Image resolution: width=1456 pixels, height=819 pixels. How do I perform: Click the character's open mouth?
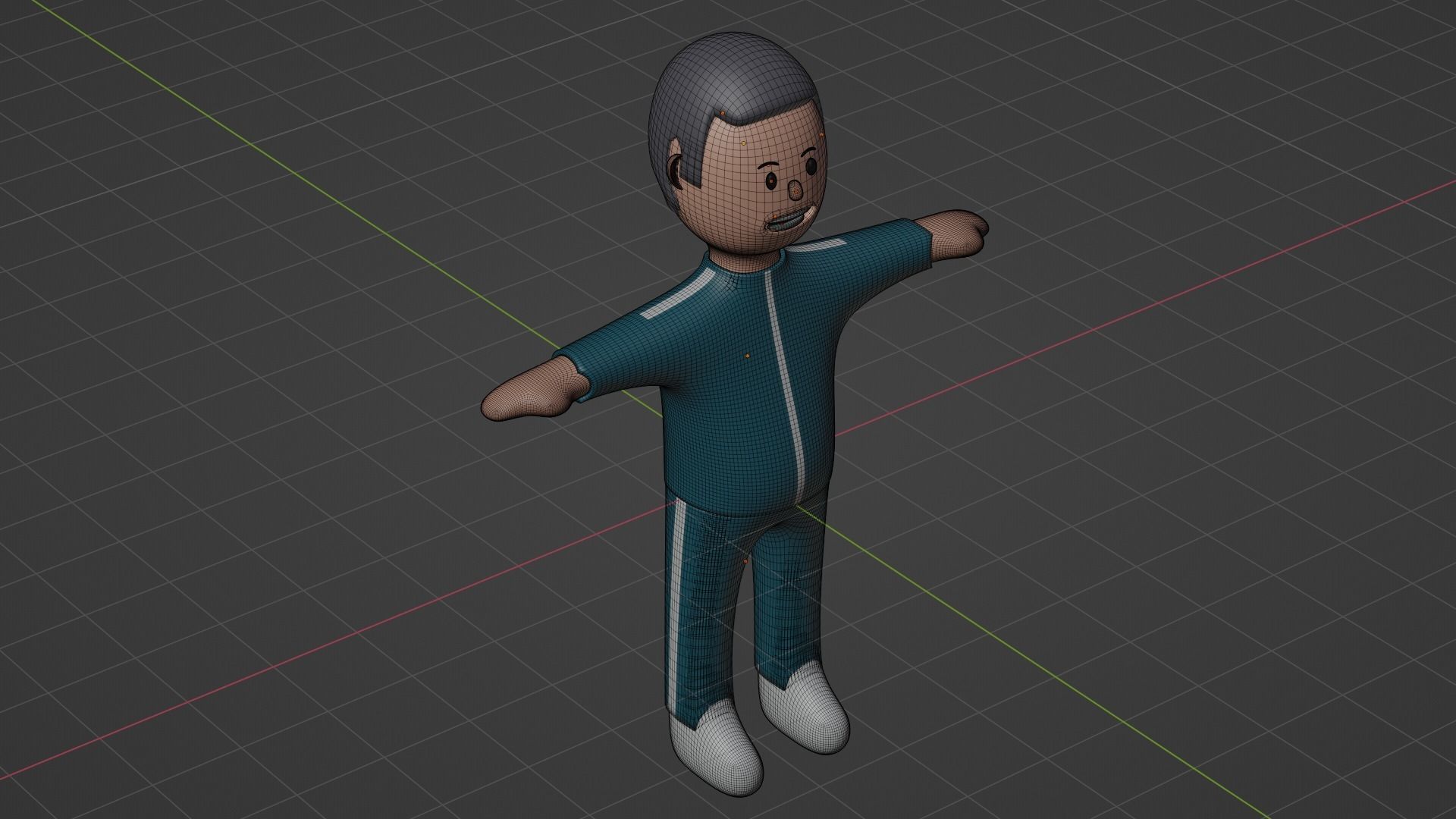pyautogui.click(x=788, y=222)
